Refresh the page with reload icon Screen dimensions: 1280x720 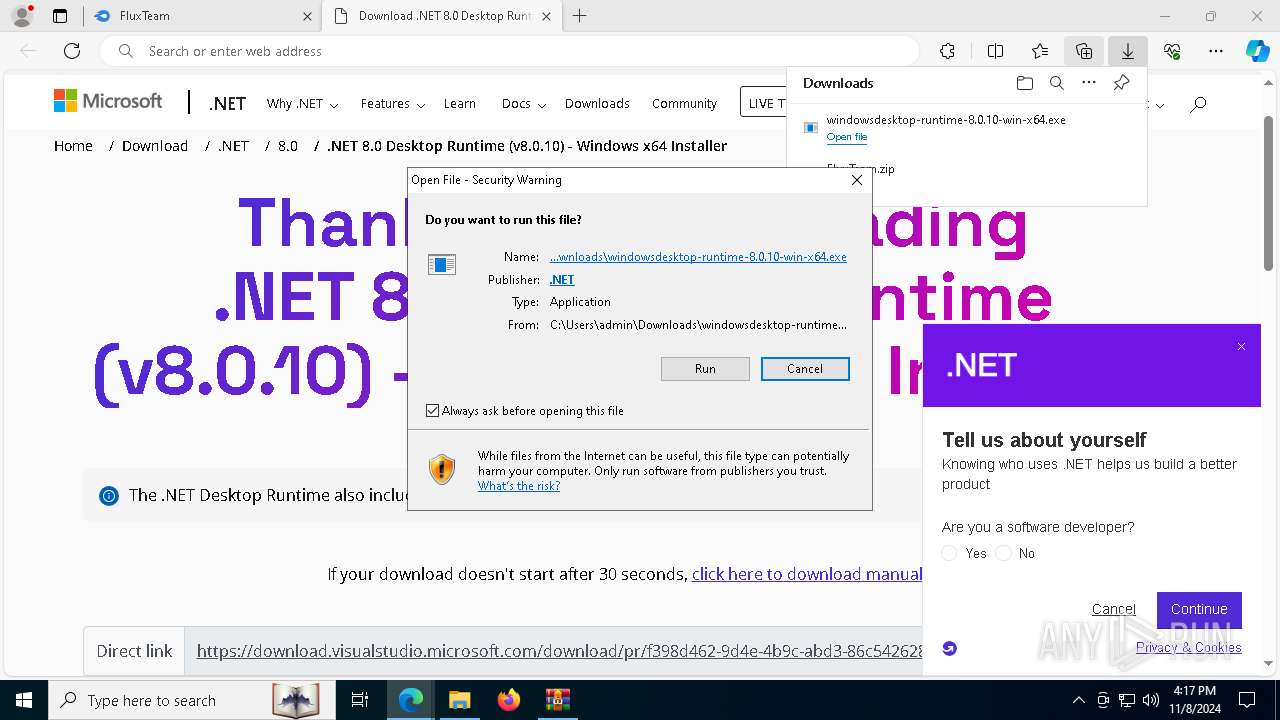click(72, 51)
